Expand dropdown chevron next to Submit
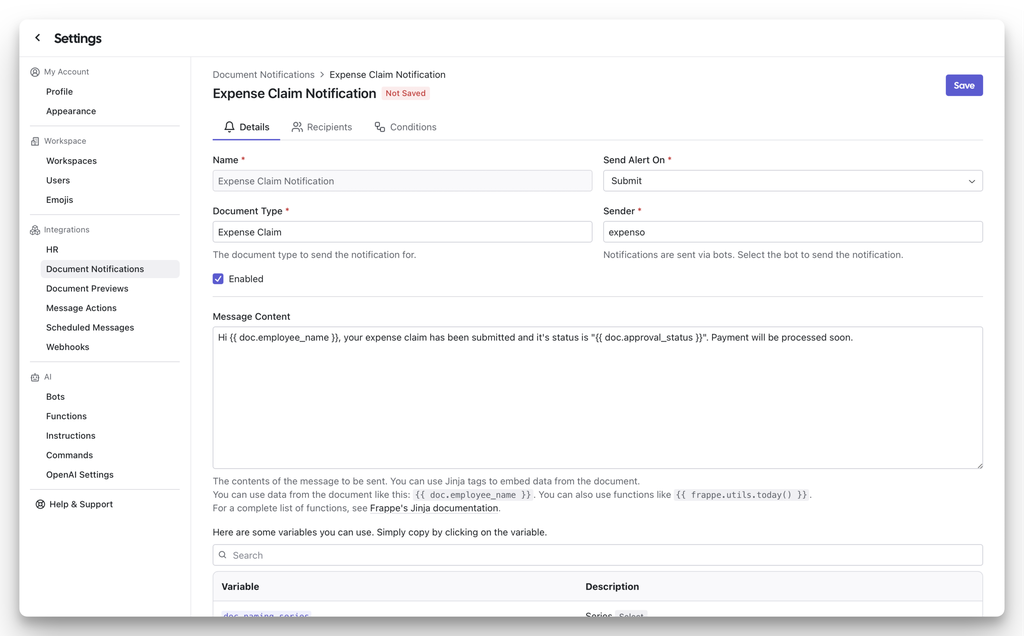 pyautogui.click(x=971, y=181)
